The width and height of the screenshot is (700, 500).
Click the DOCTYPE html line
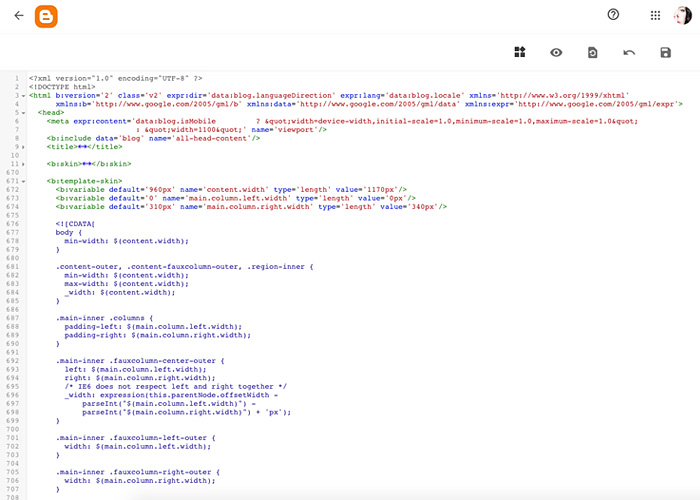pos(62,87)
